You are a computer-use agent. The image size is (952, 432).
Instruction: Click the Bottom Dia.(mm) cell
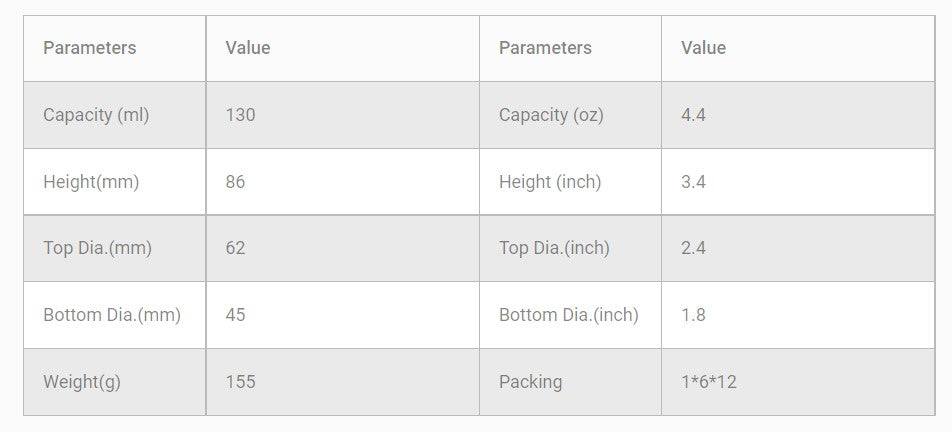coord(112,315)
